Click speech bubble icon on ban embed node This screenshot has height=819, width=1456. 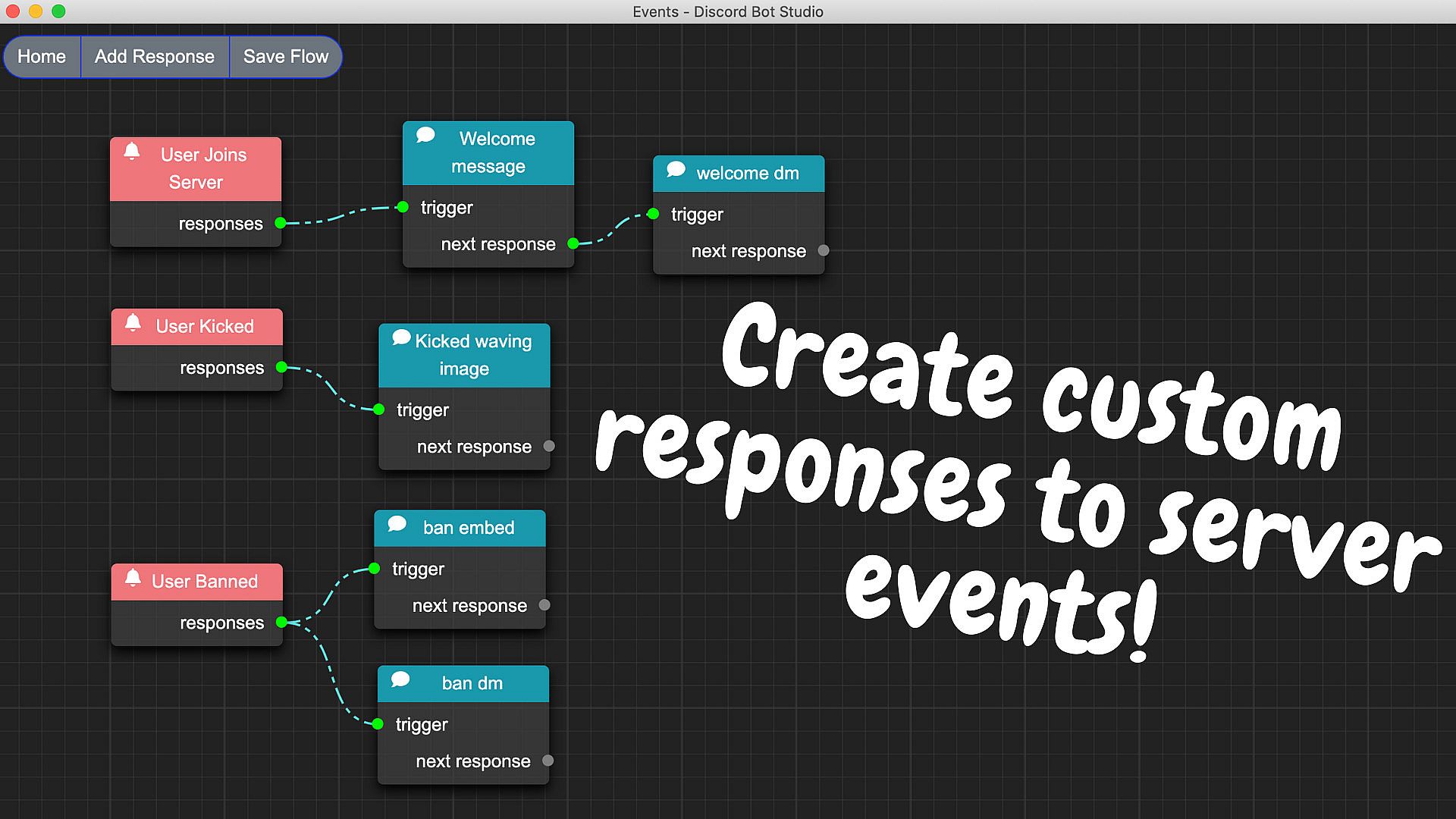pos(397,524)
